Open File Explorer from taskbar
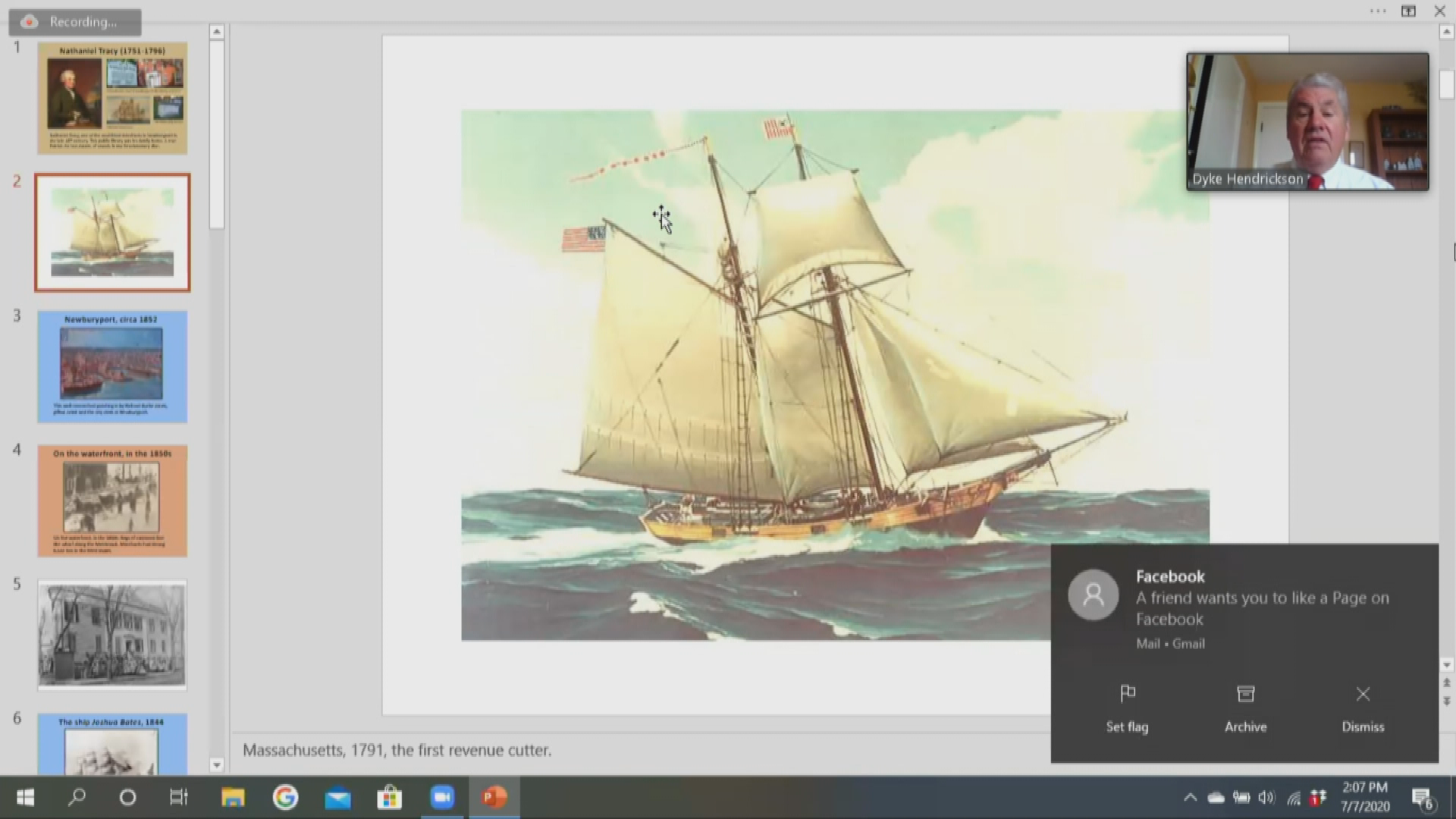Image resolution: width=1456 pixels, height=819 pixels. tap(233, 797)
